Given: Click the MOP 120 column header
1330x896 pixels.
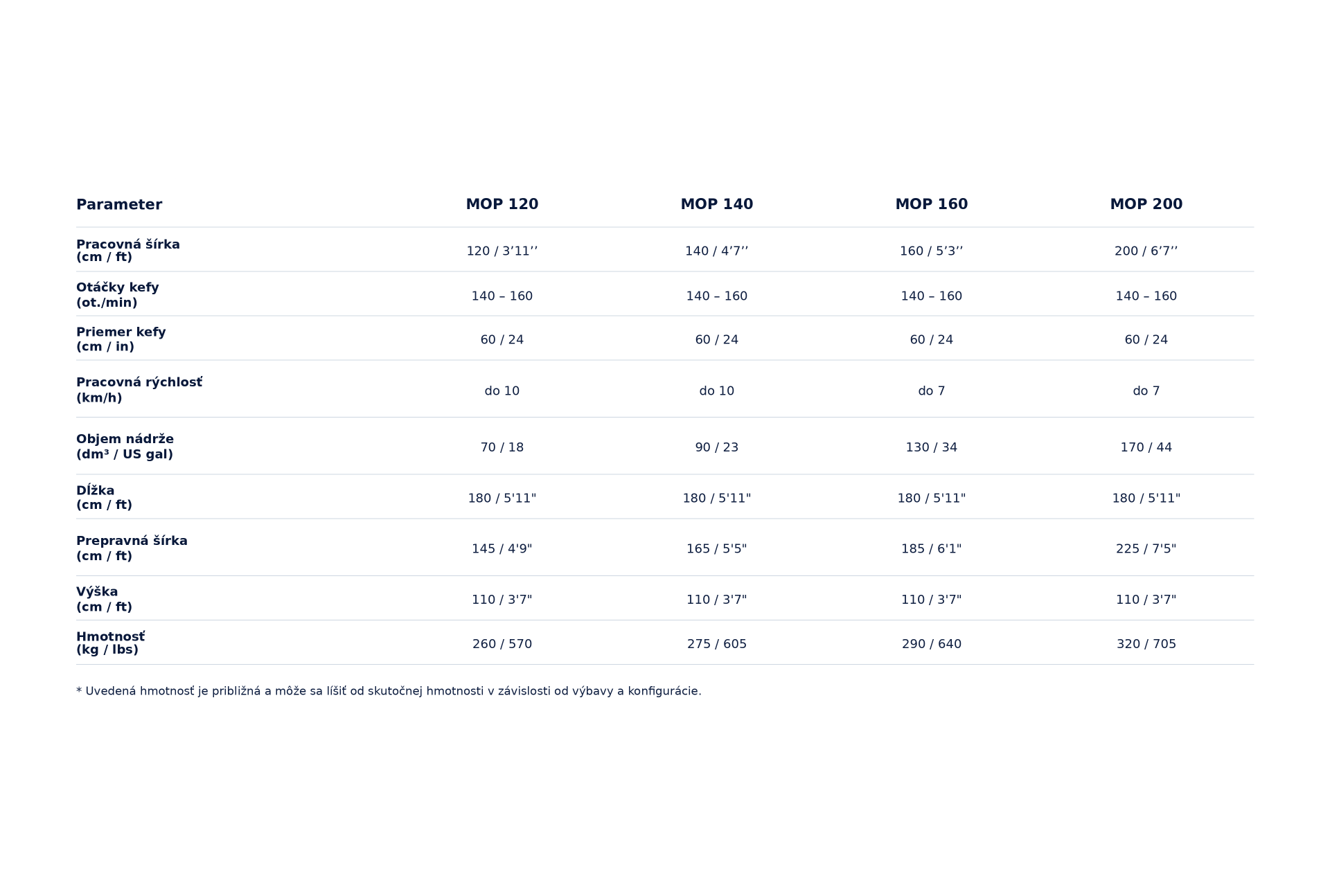Looking at the screenshot, I should coord(502,204).
